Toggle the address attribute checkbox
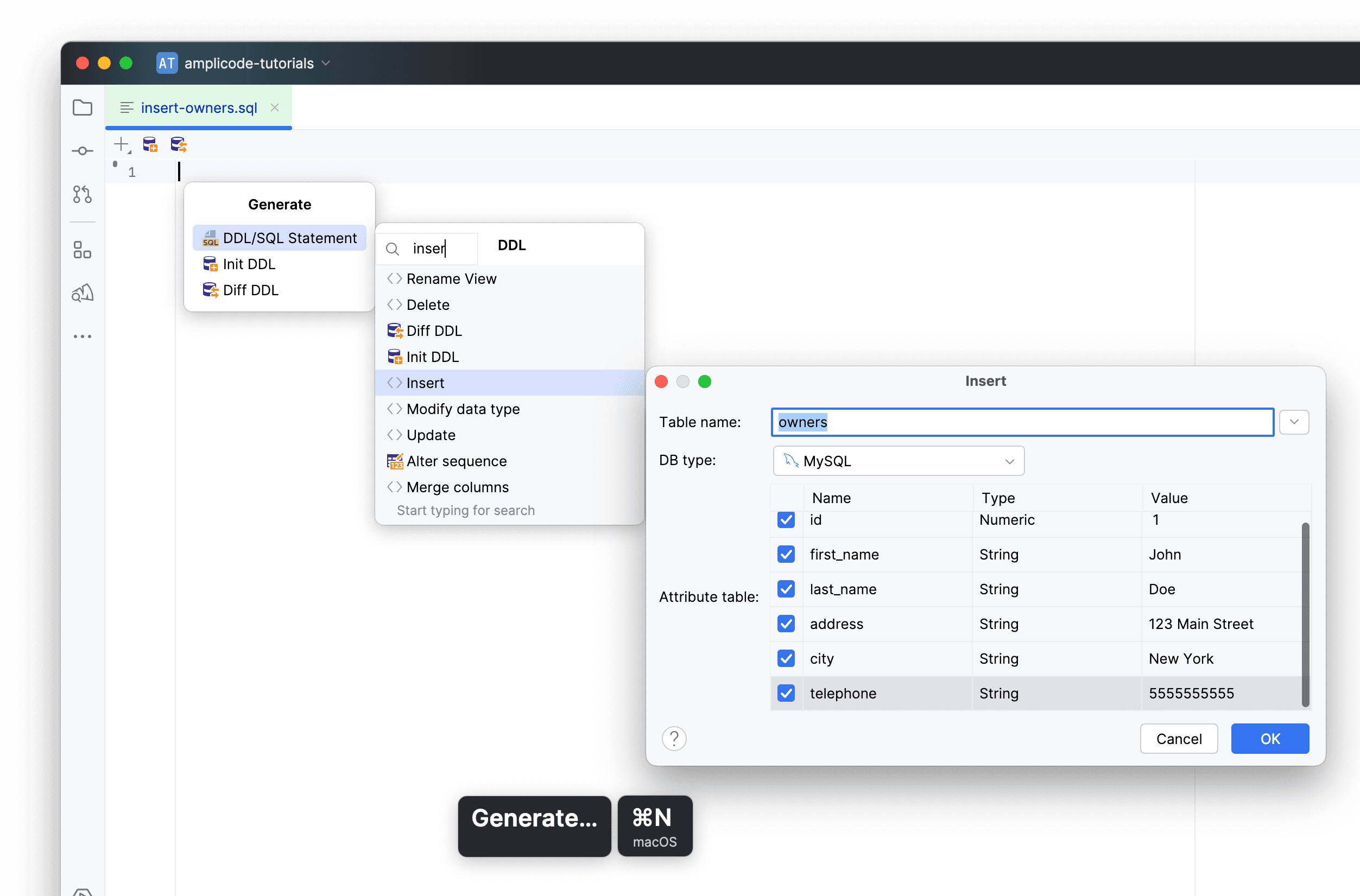Image resolution: width=1360 pixels, height=896 pixels. pos(786,624)
